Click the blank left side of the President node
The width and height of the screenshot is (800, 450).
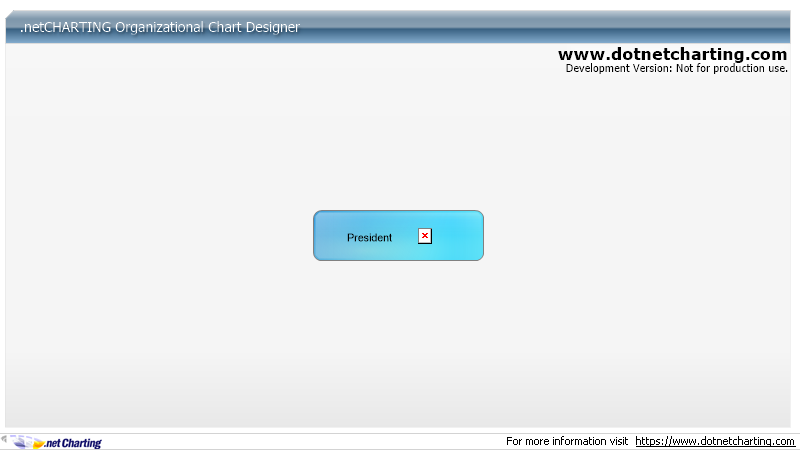point(328,236)
